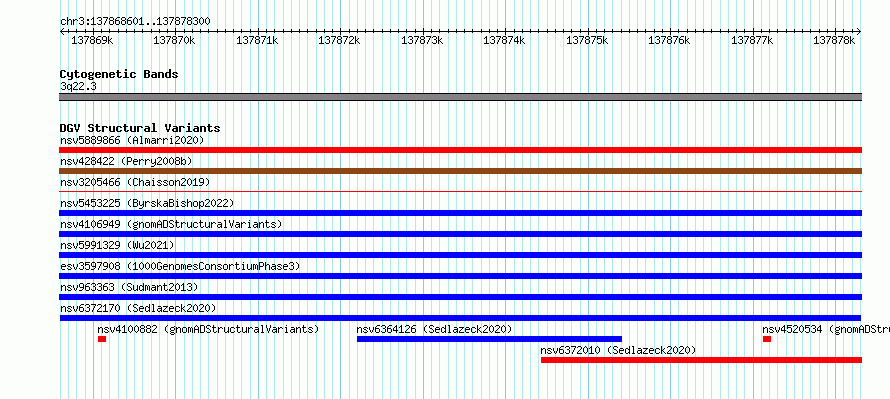Viewport: 890px width, 399px height.
Task: Click the 137875k ruler tick label
Action: pos(587,40)
